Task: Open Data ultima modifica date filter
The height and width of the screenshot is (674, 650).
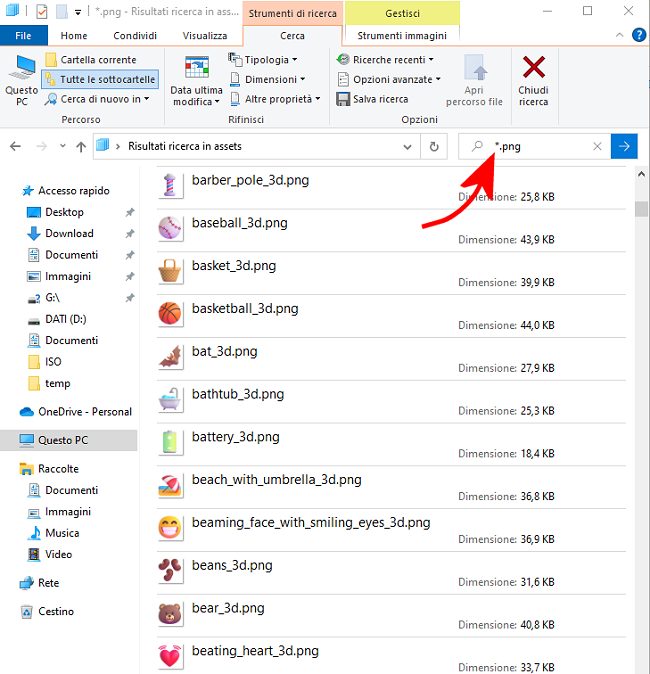Action: pyautogui.click(x=196, y=81)
